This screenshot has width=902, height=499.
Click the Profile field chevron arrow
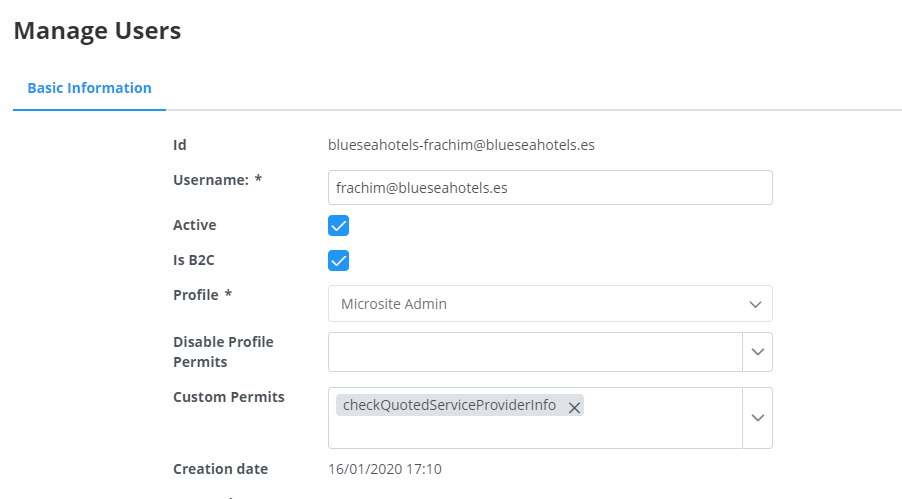click(x=755, y=304)
